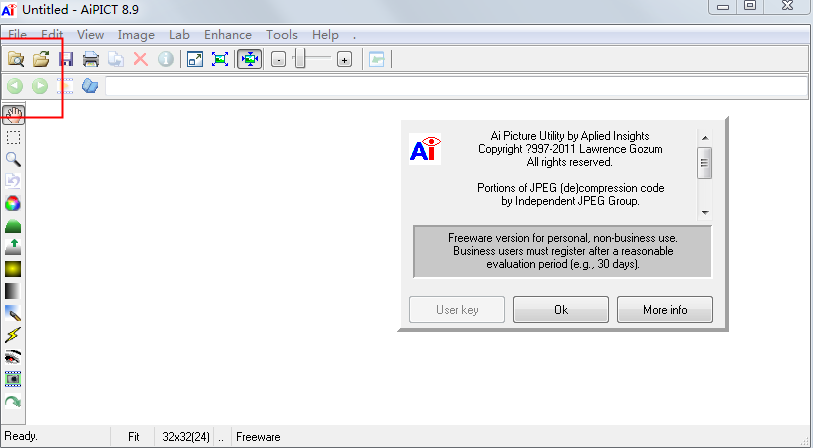The width and height of the screenshot is (813, 448).
Task: Click the AiPICT title bar app icon
Action: click(9, 10)
